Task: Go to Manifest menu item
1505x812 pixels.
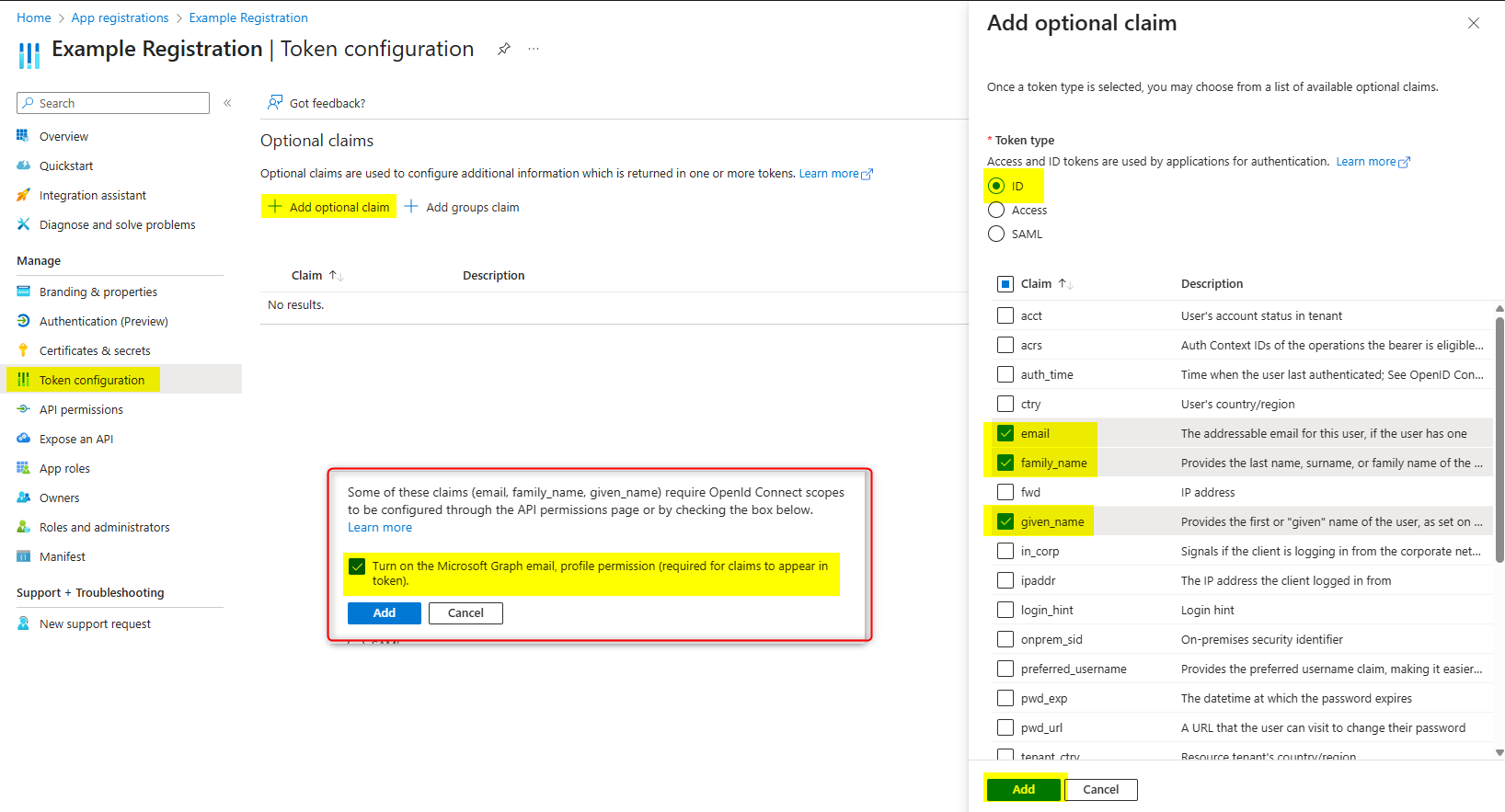Action: (x=62, y=556)
